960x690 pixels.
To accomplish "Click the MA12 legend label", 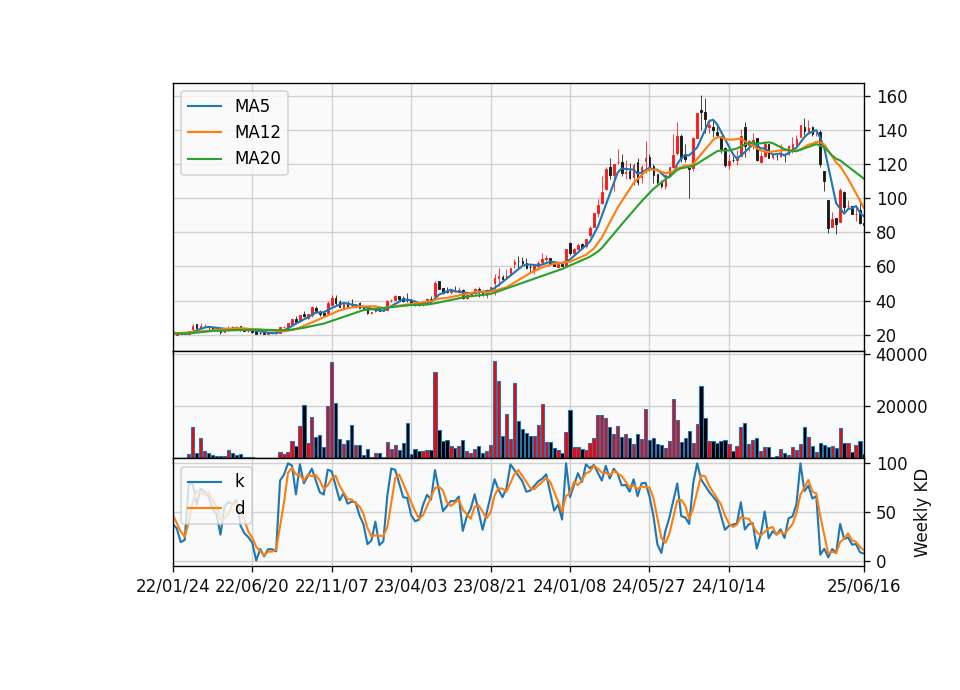I will click(257, 132).
